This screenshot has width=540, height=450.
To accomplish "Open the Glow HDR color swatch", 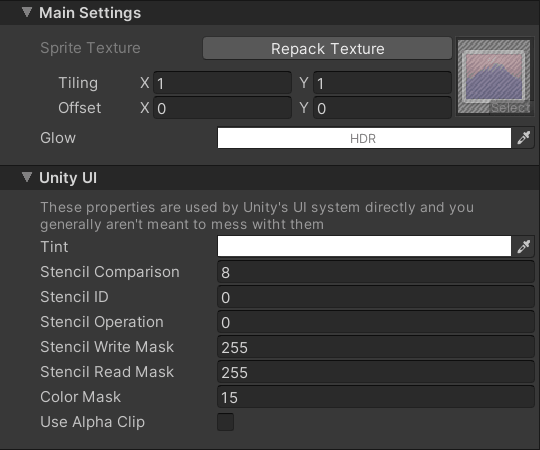I will pyautogui.click(x=364, y=138).
